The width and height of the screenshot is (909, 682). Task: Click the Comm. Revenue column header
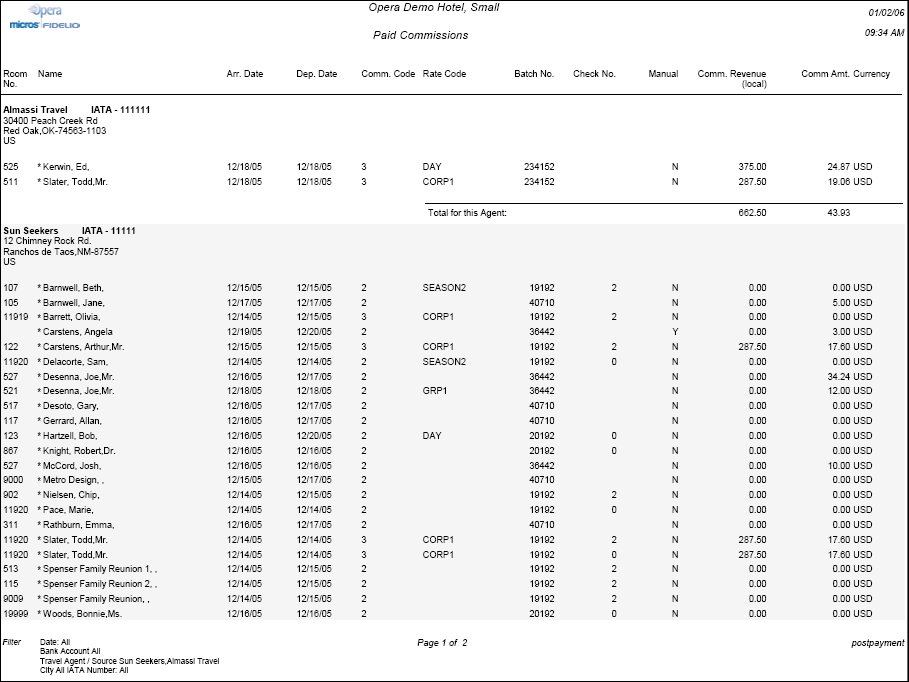pos(731,75)
